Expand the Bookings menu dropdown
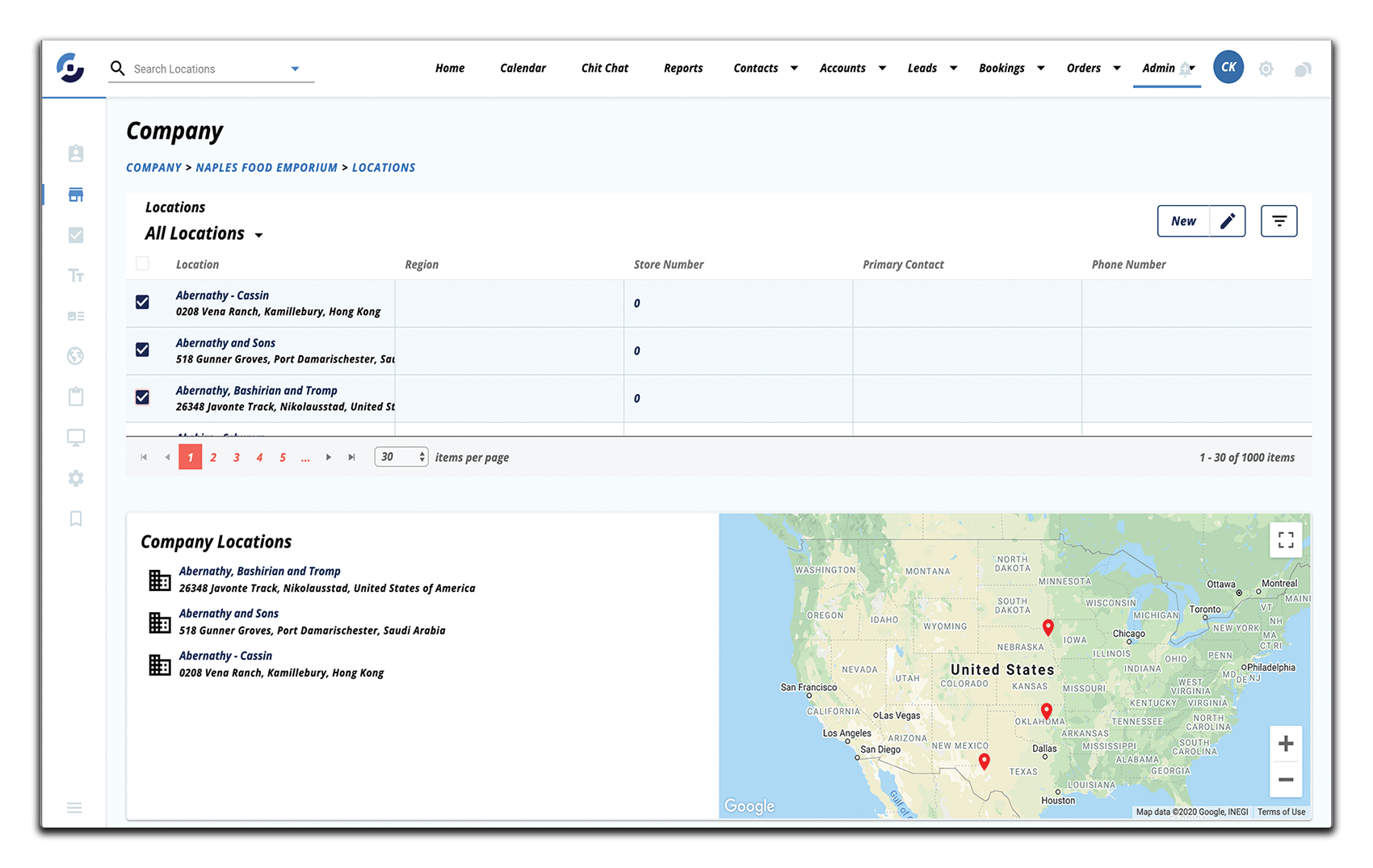The image size is (1373, 868). coord(1040,69)
